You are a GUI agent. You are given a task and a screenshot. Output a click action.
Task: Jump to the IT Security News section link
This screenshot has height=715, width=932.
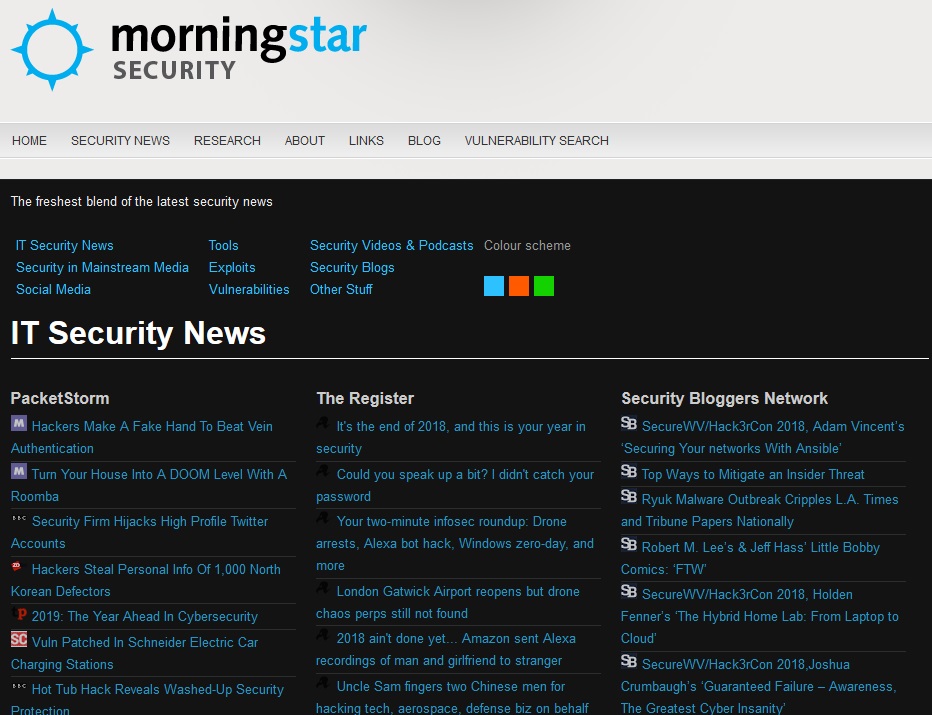[64, 245]
